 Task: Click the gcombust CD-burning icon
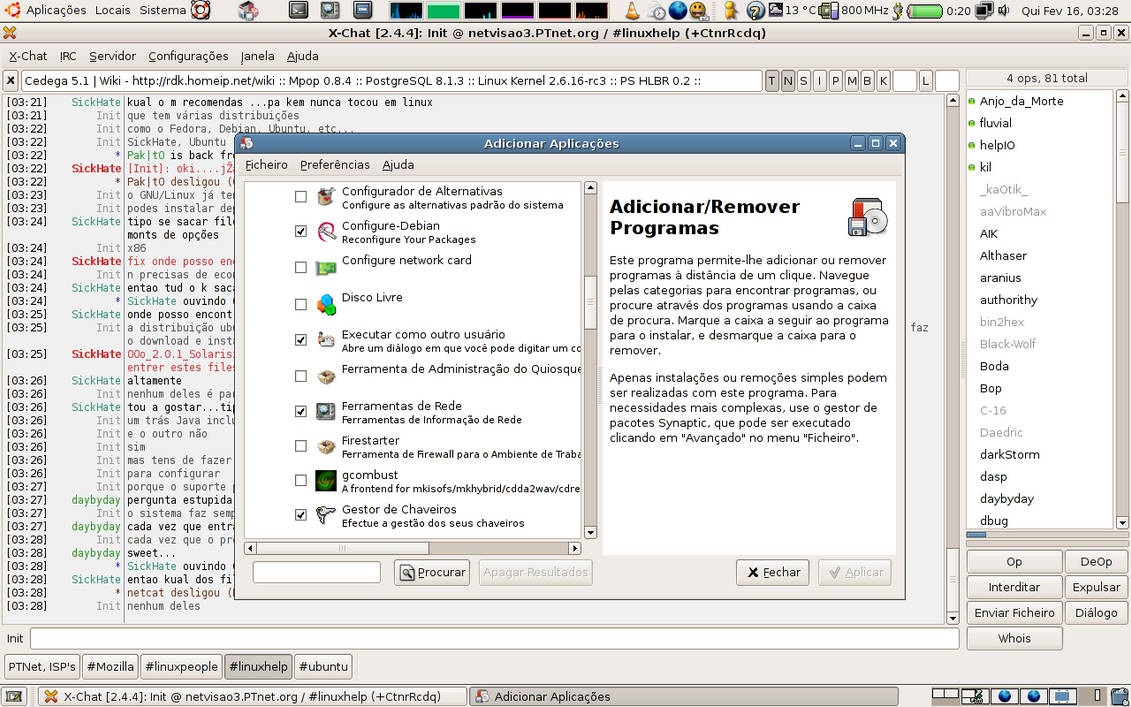click(x=326, y=481)
